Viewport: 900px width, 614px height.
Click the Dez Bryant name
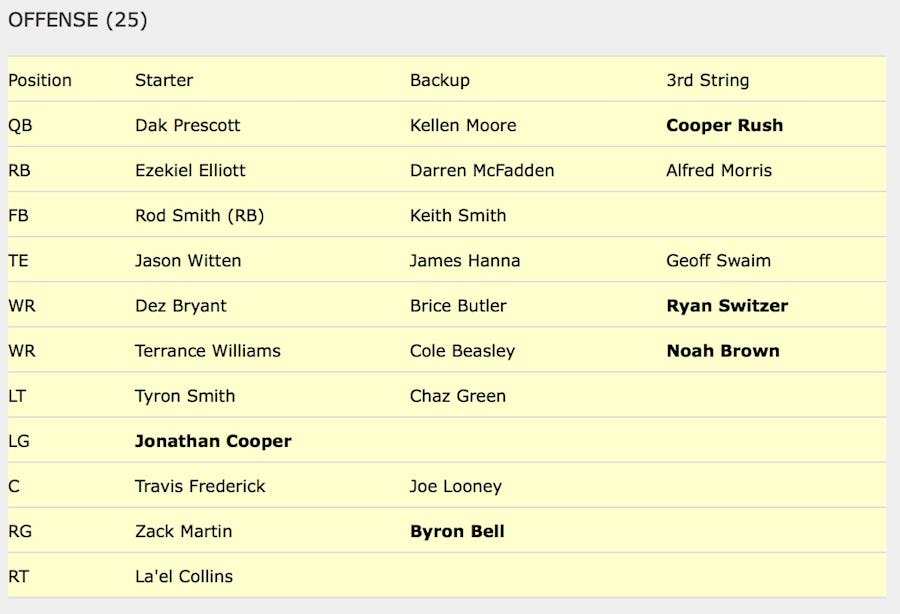point(181,305)
